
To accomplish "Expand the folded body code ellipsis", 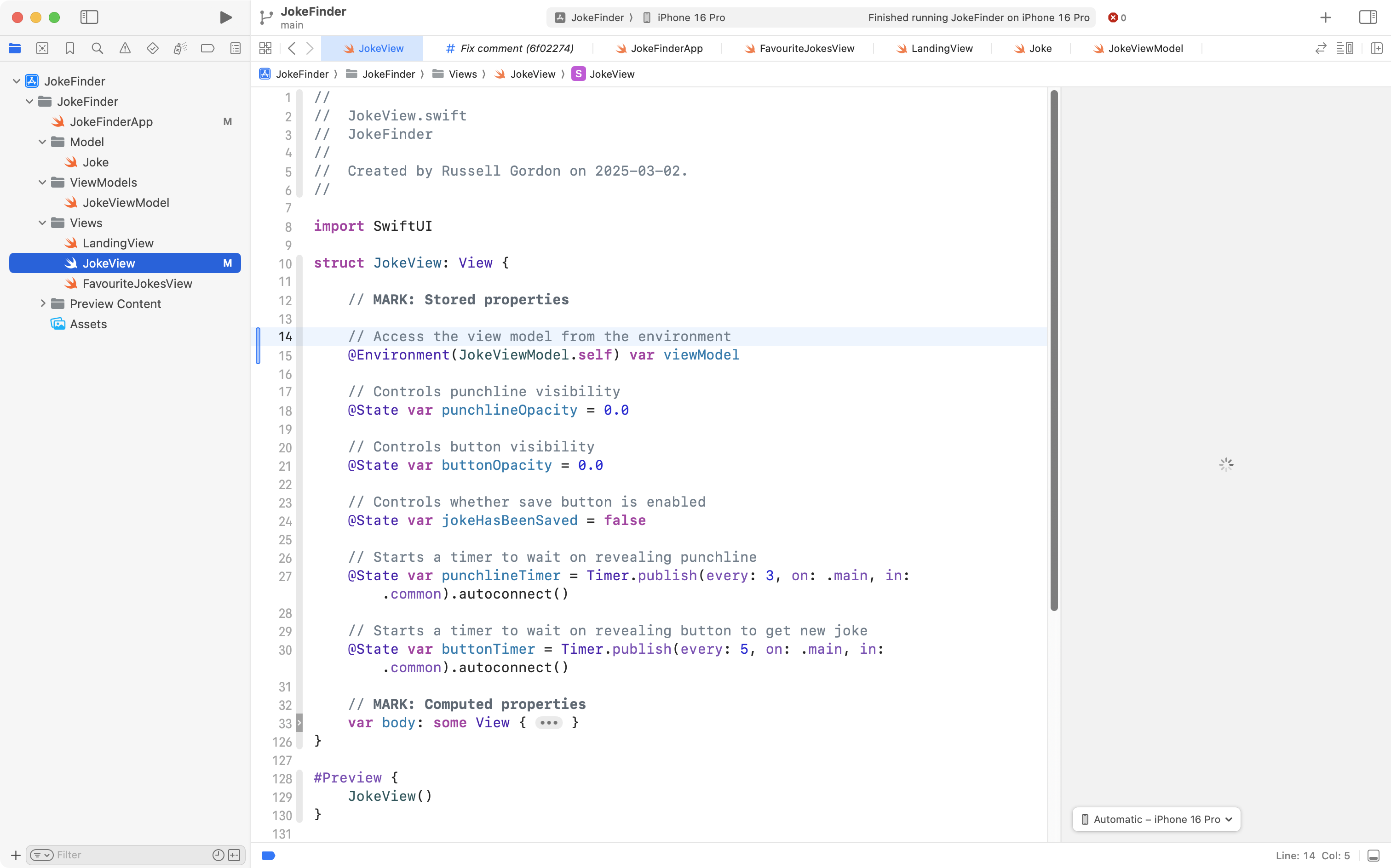I will 548,723.
